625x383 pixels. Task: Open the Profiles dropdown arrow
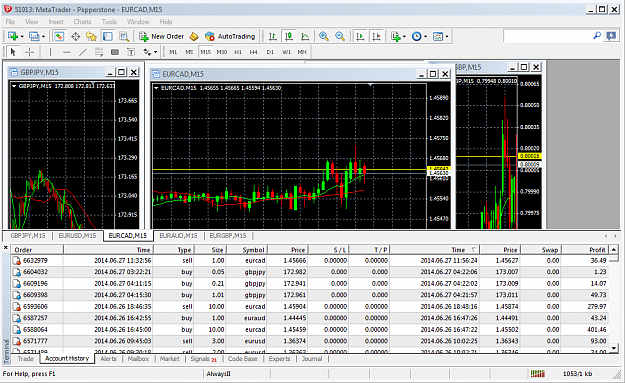click(x=43, y=37)
